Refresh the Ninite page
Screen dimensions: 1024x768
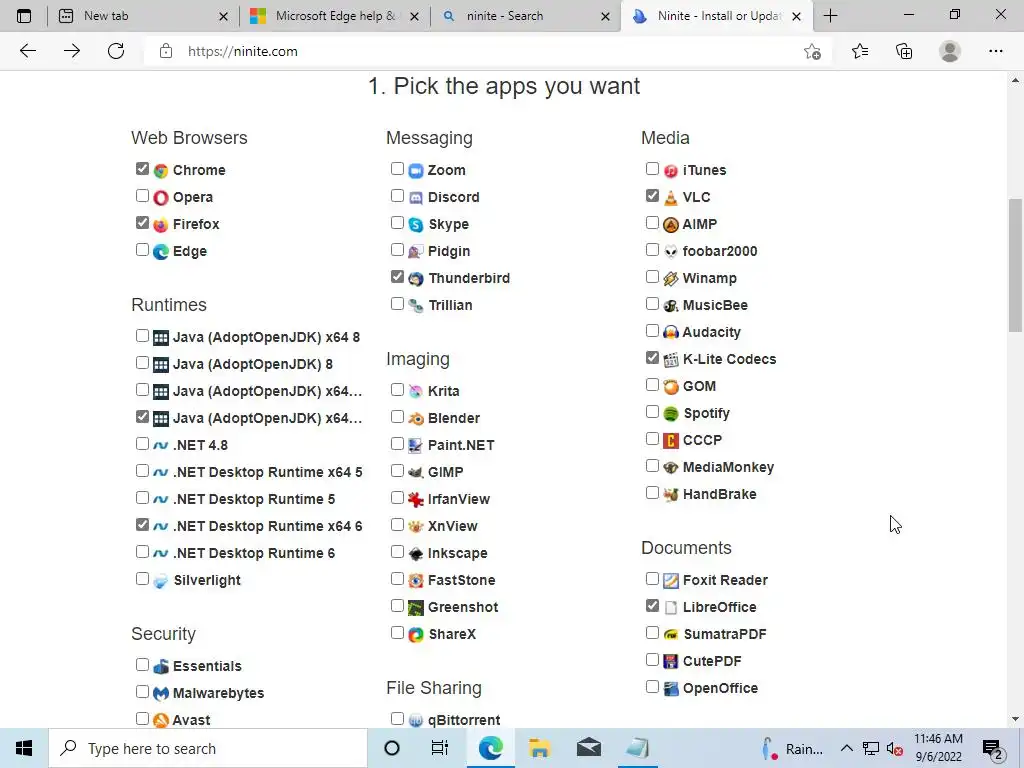coord(116,51)
